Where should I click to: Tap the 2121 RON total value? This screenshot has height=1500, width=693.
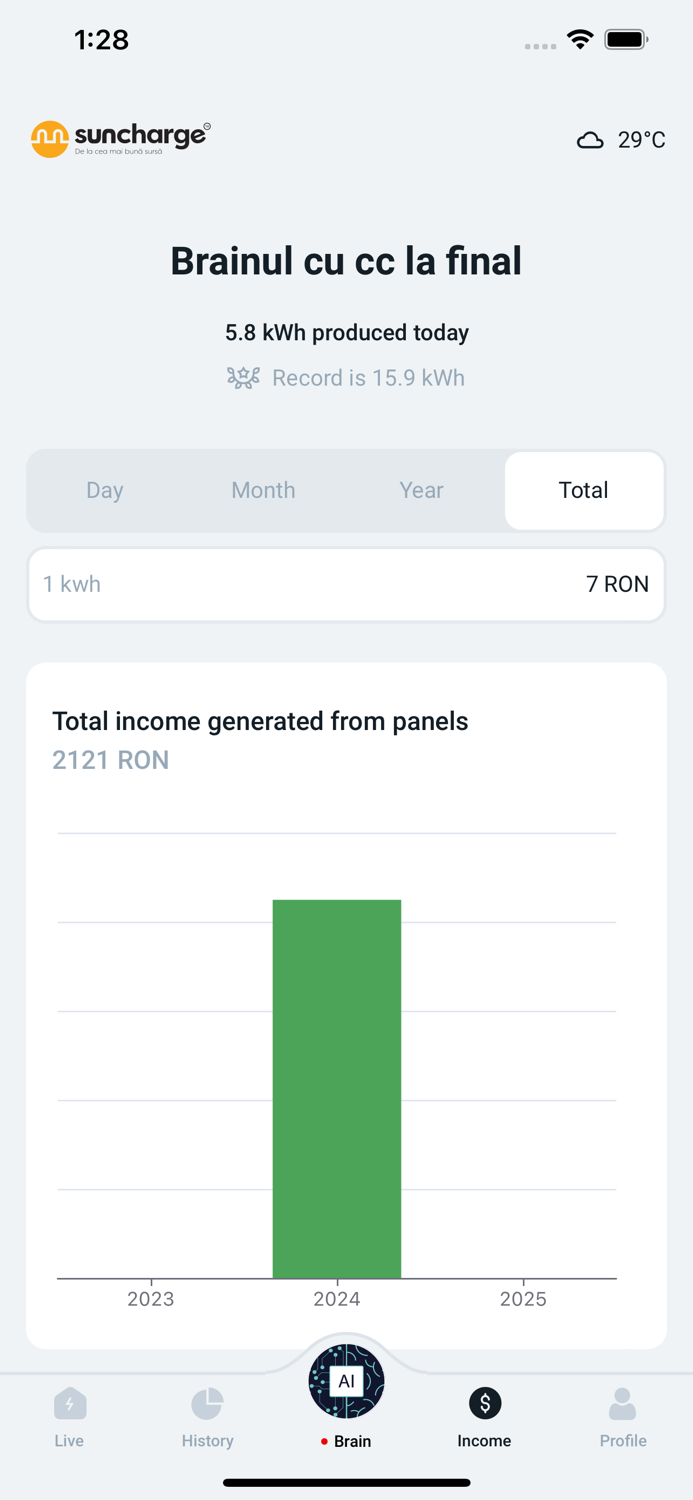111,760
